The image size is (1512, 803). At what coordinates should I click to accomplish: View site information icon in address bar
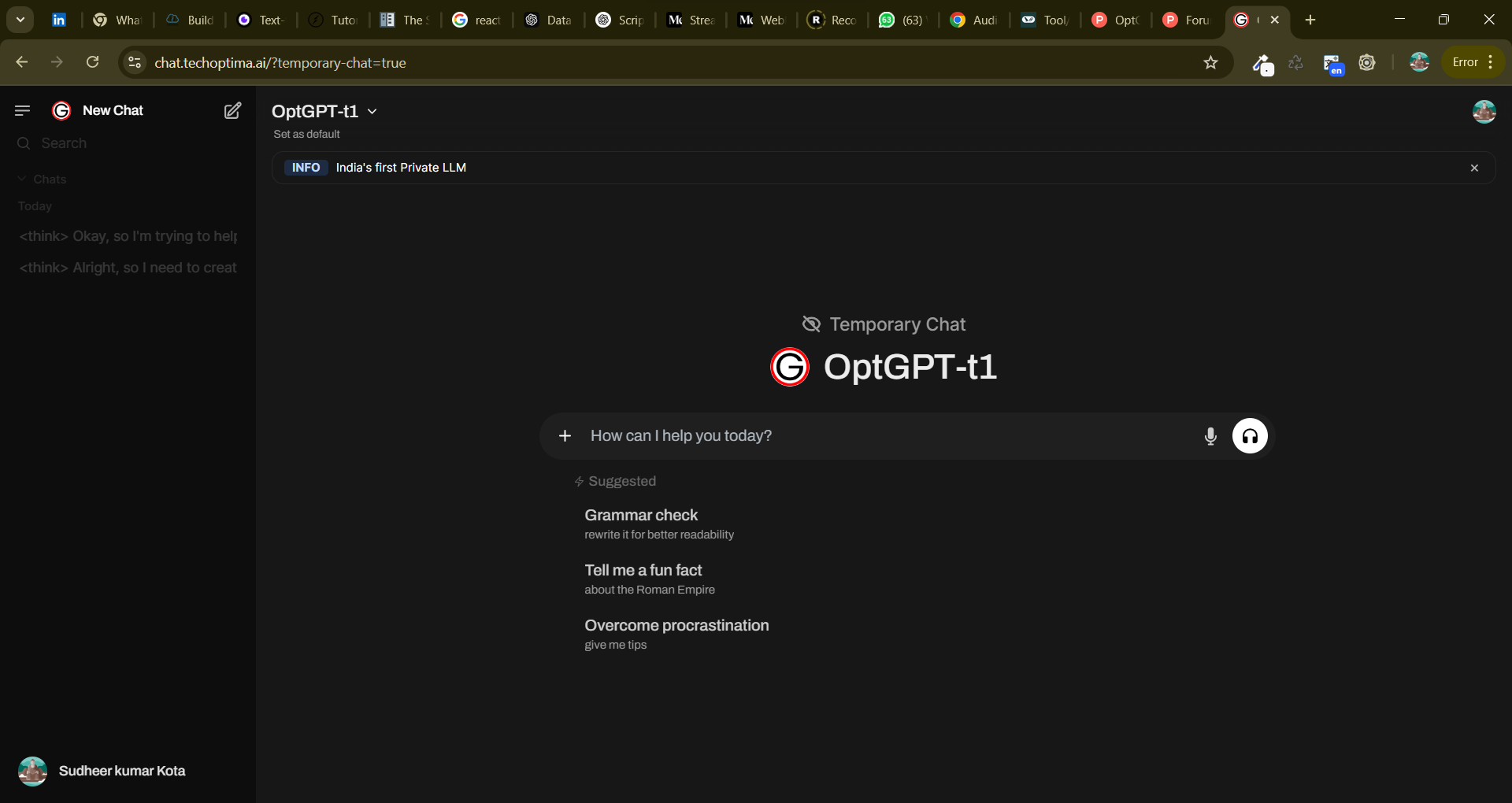pyautogui.click(x=135, y=62)
